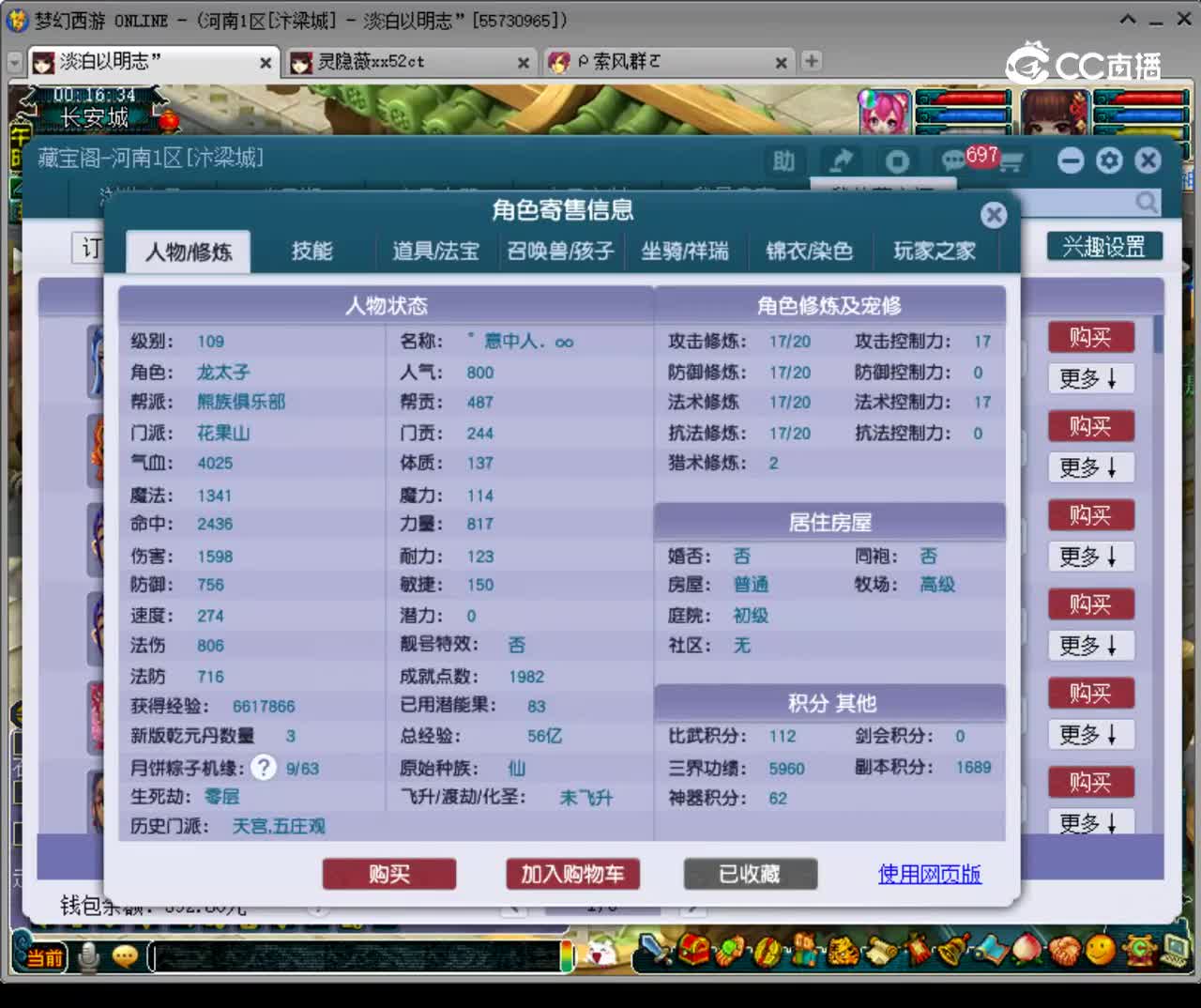This screenshot has width=1201, height=1008.
Task: Expand the fourth 更多 button in listing
Action: (x=1090, y=646)
